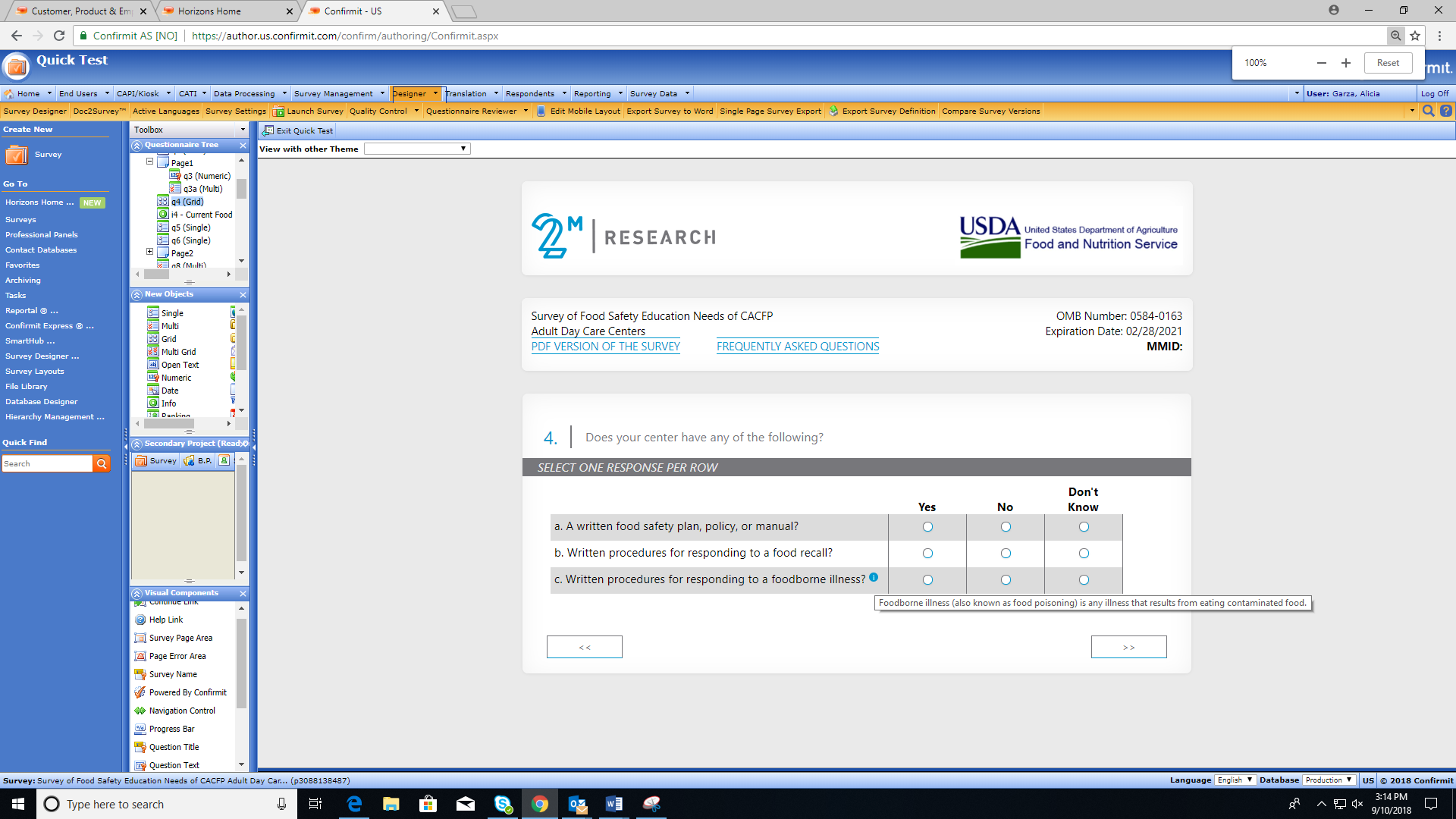Viewport: 1456px width, 819px height.
Task: Click the Progress Bar visual component
Action: click(171, 729)
